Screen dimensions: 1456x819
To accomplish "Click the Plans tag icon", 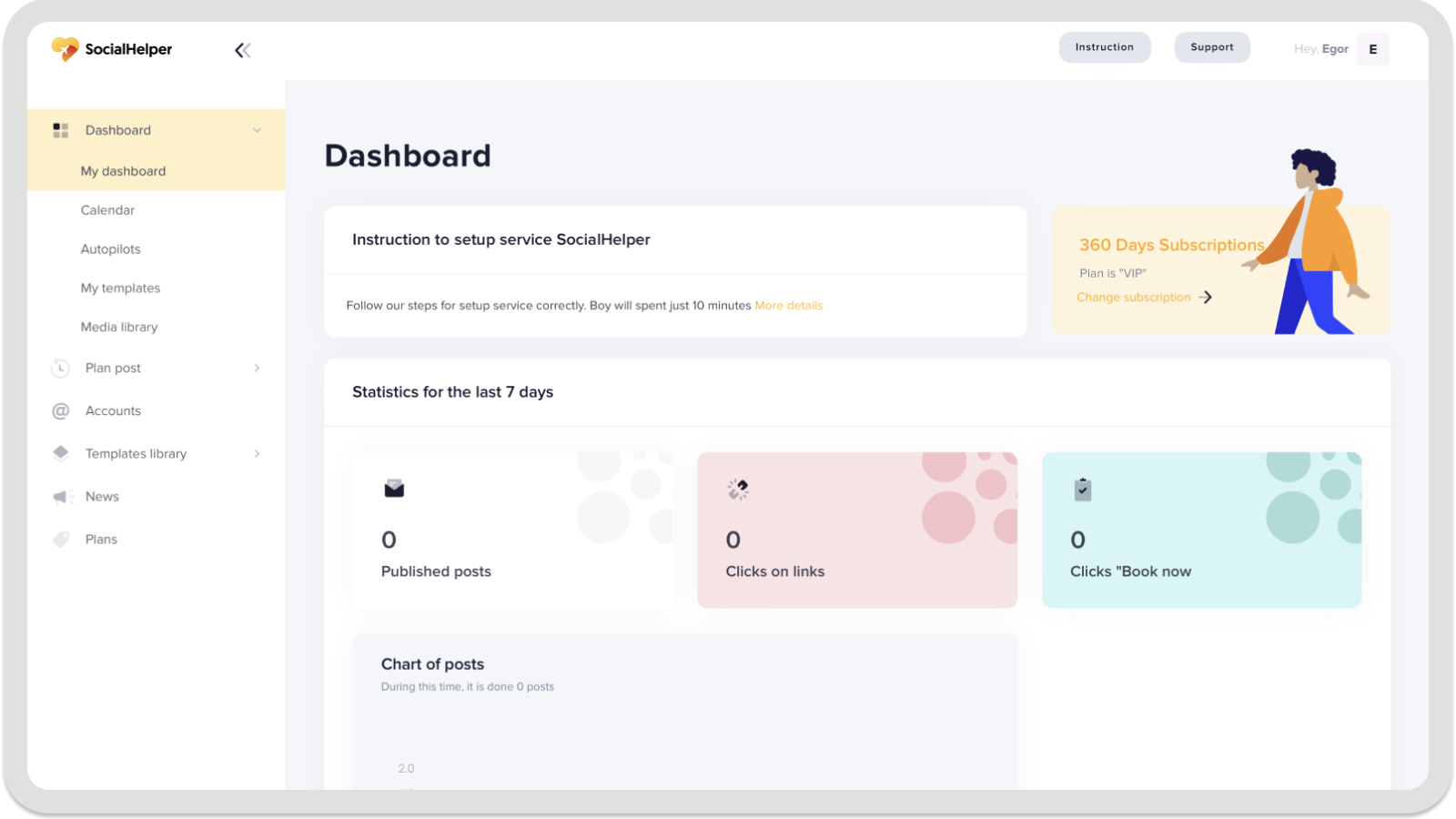I will 61,539.
